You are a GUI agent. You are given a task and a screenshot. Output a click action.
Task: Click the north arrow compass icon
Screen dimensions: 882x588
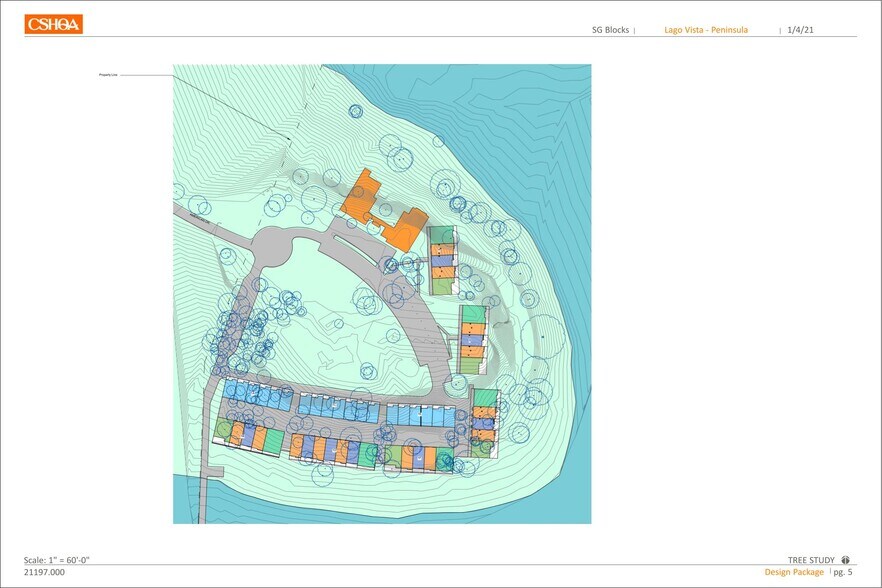click(846, 560)
